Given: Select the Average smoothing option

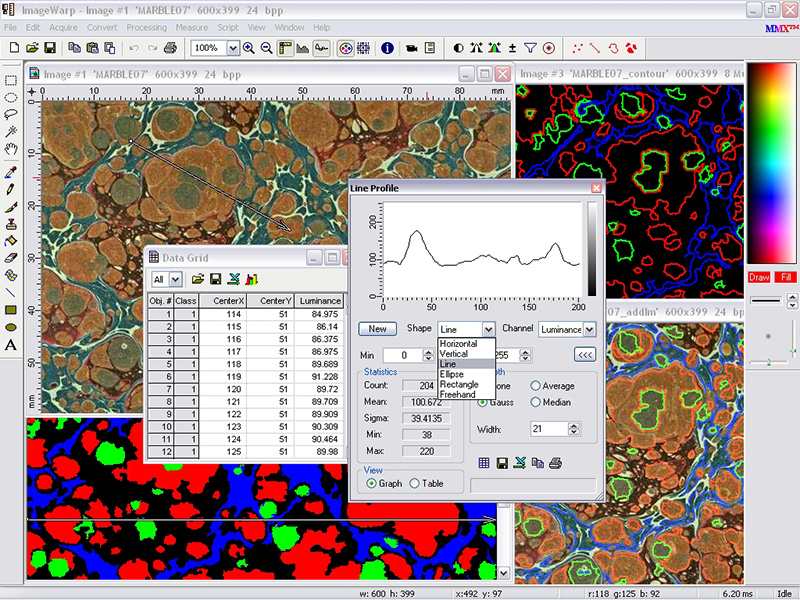Looking at the screenshot, I should [553, 386].
